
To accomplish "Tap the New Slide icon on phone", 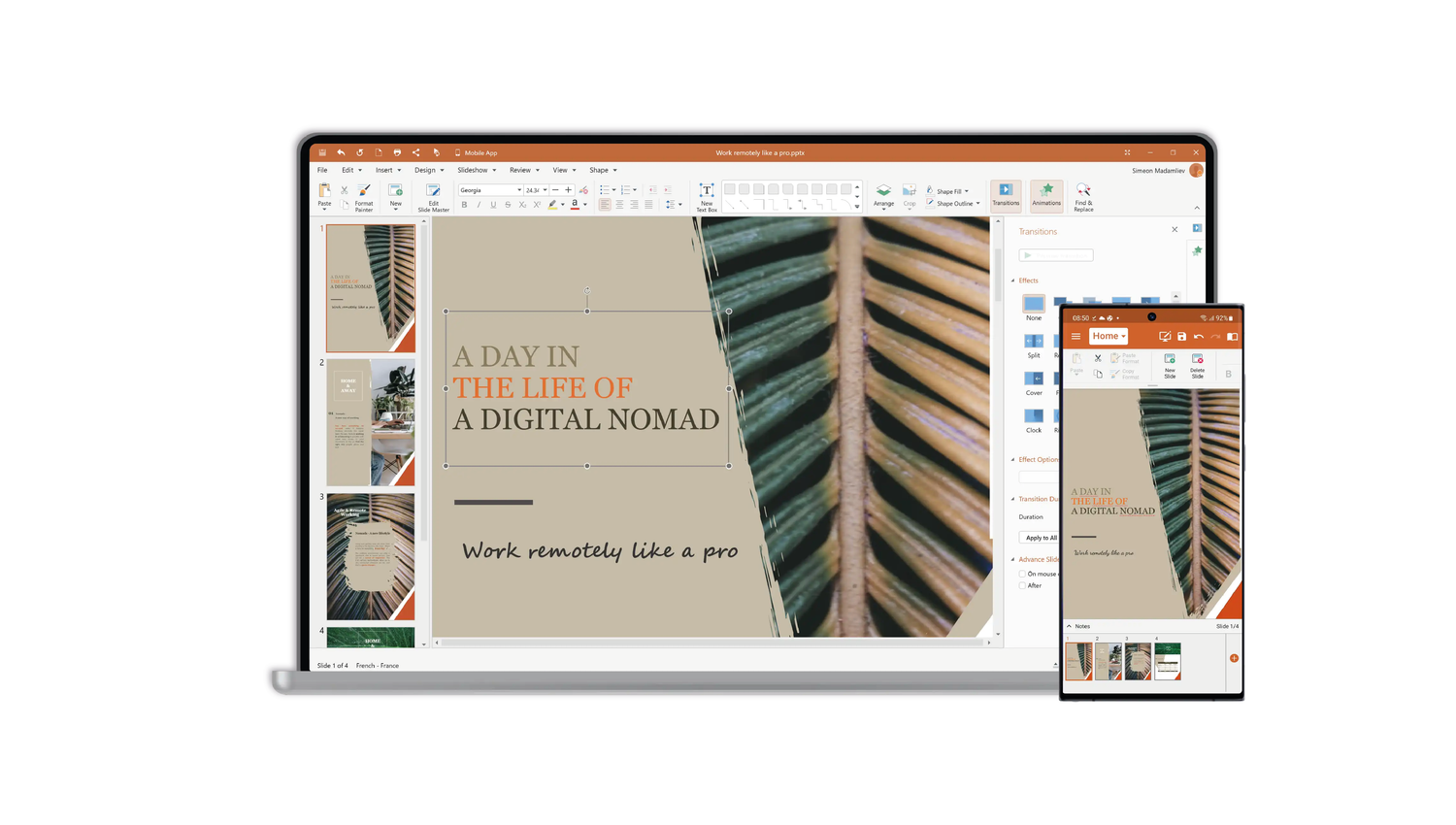I will (x=1170, y=361).
